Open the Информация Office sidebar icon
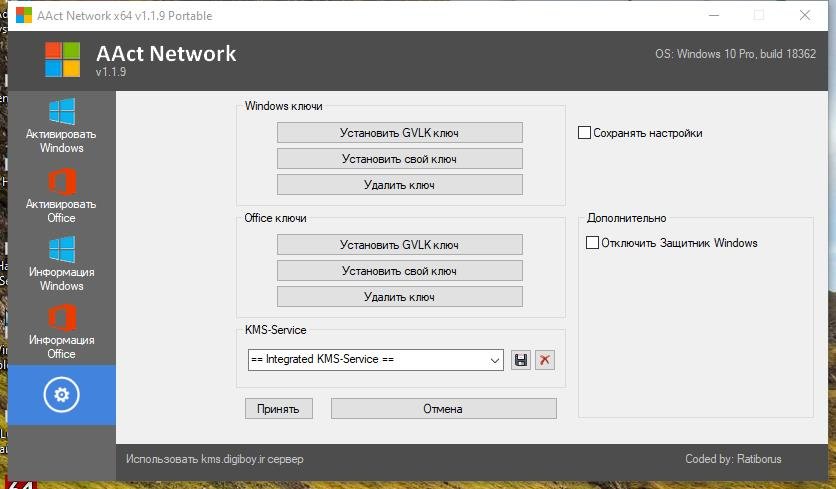The image size is (836, 489). pos(61,318)
